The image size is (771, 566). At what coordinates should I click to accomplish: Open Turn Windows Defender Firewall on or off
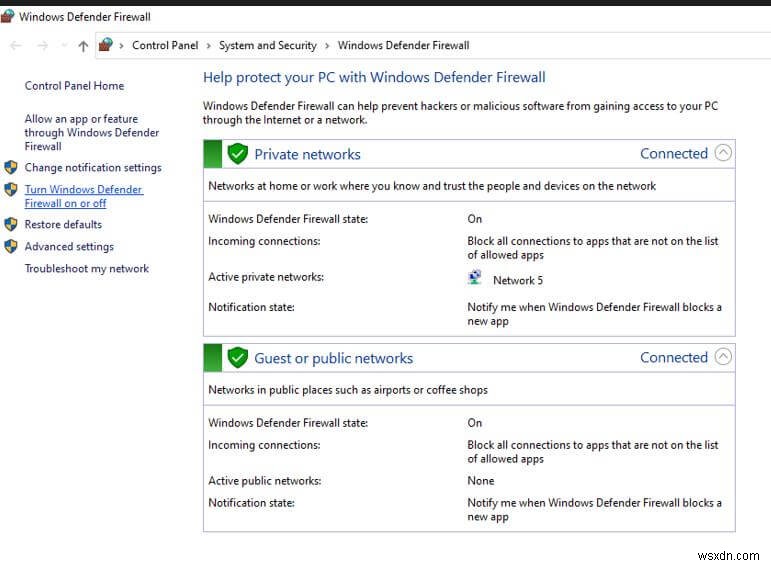click(84, 196)
